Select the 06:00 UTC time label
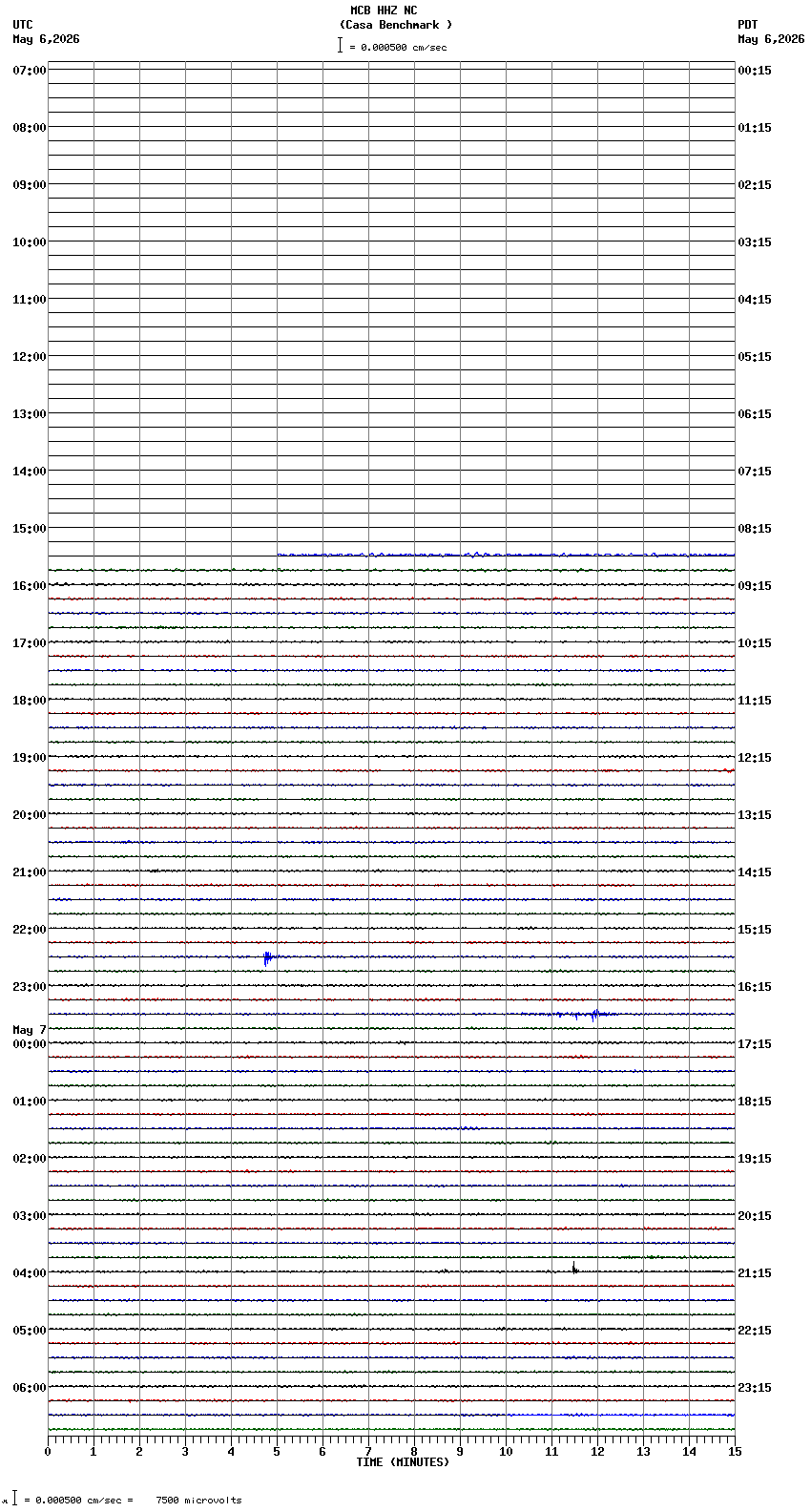This screenshot has width=811, height=1512. (29, 1388)
